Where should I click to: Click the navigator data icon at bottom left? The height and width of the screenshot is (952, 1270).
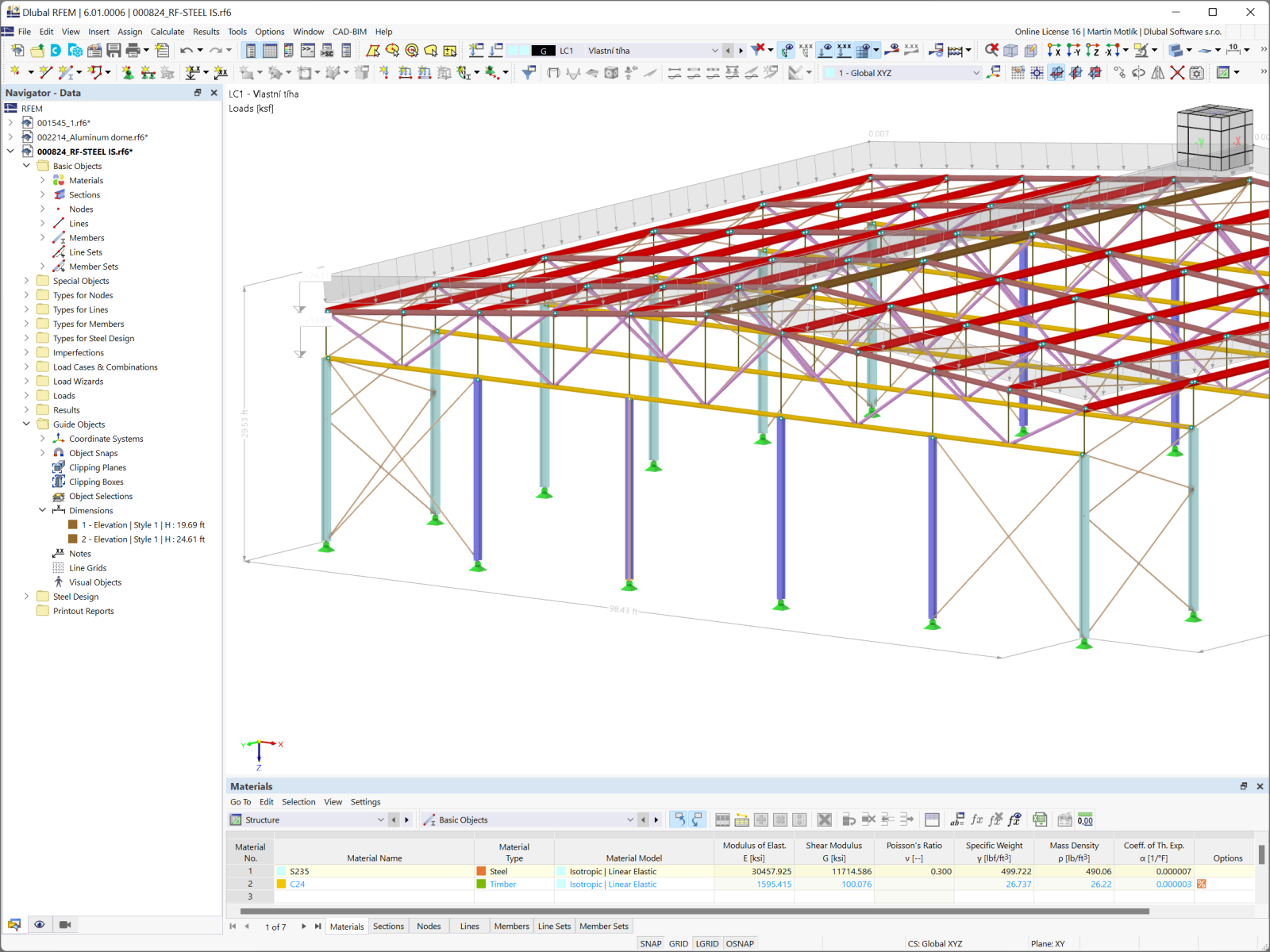(x=14, y=924)
